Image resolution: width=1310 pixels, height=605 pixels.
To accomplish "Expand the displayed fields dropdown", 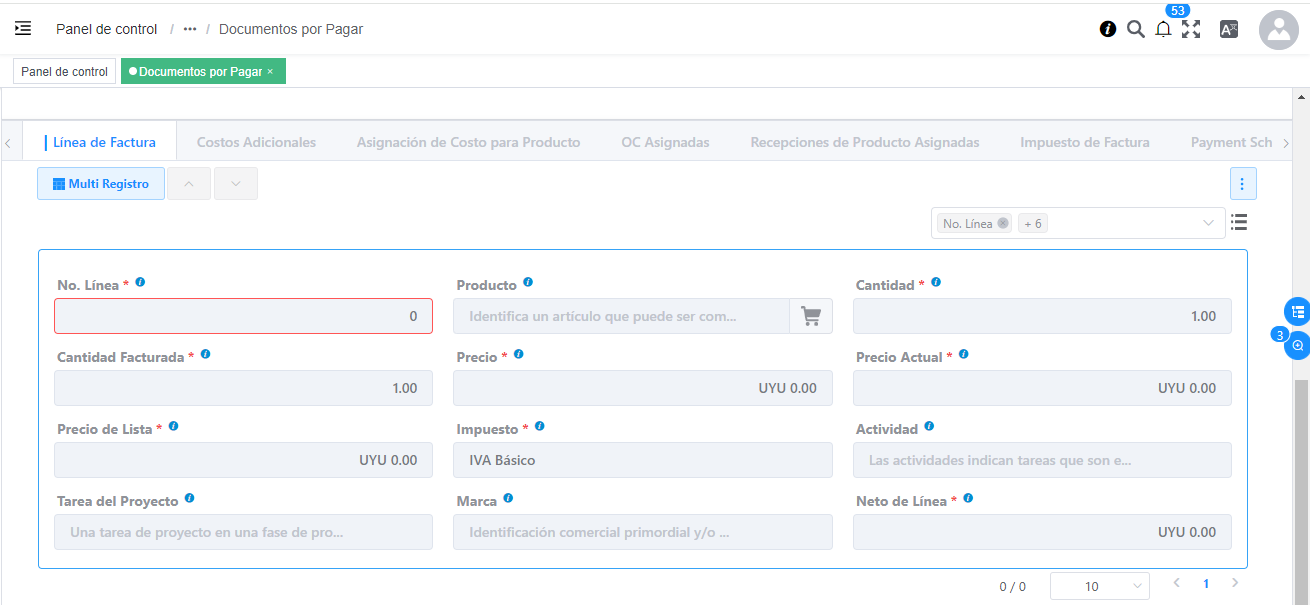I will 1207,224.
